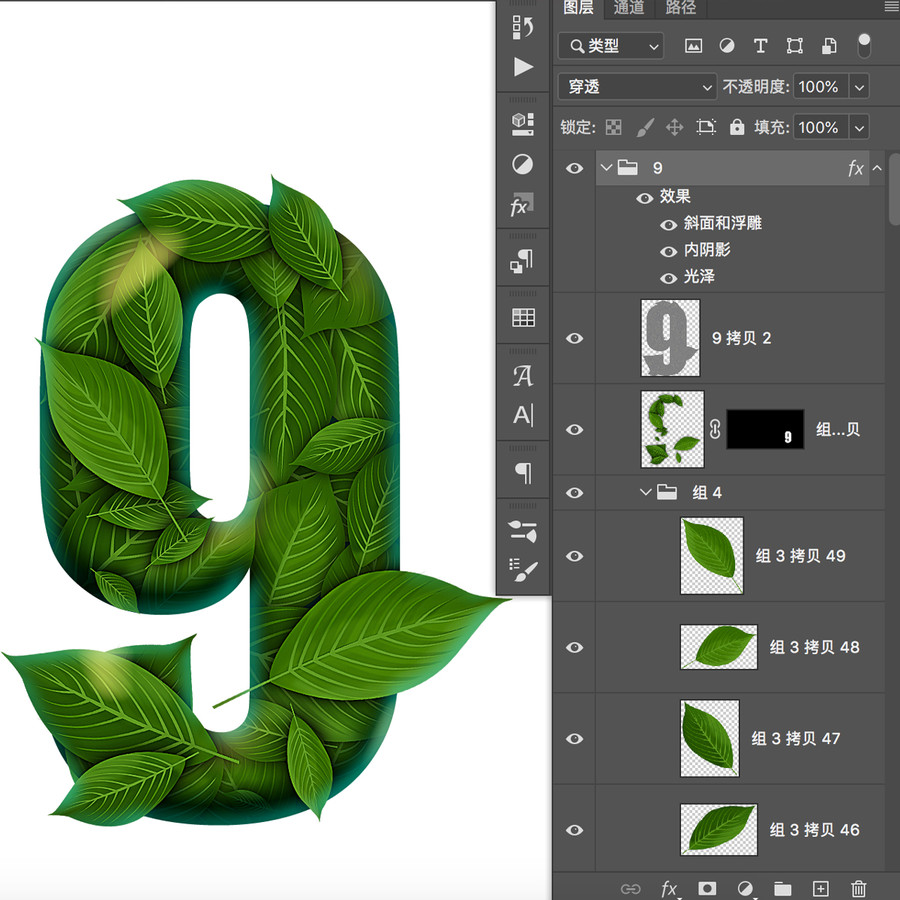
Task: Open the Adjustments panel icon
Action: coord(522,164)
